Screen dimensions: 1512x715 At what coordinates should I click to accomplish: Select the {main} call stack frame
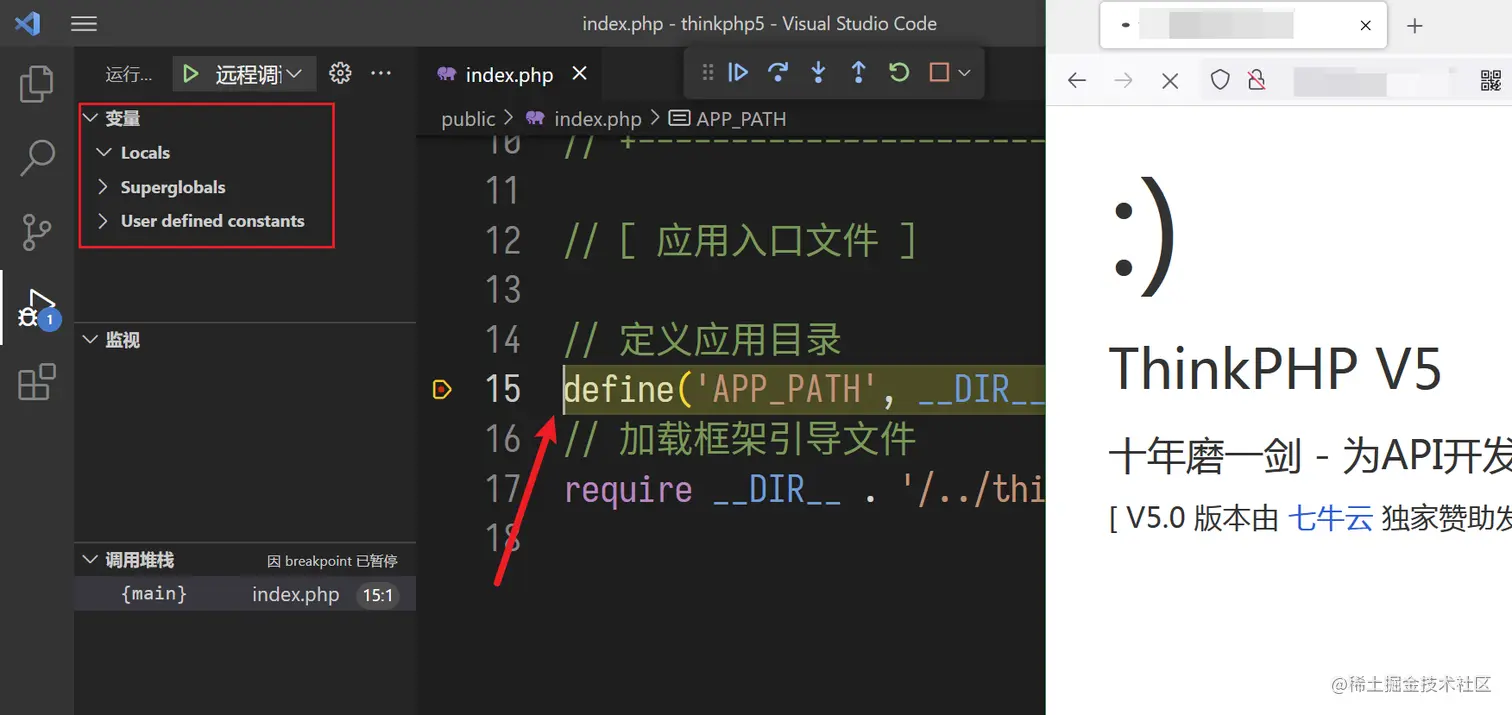246,594
